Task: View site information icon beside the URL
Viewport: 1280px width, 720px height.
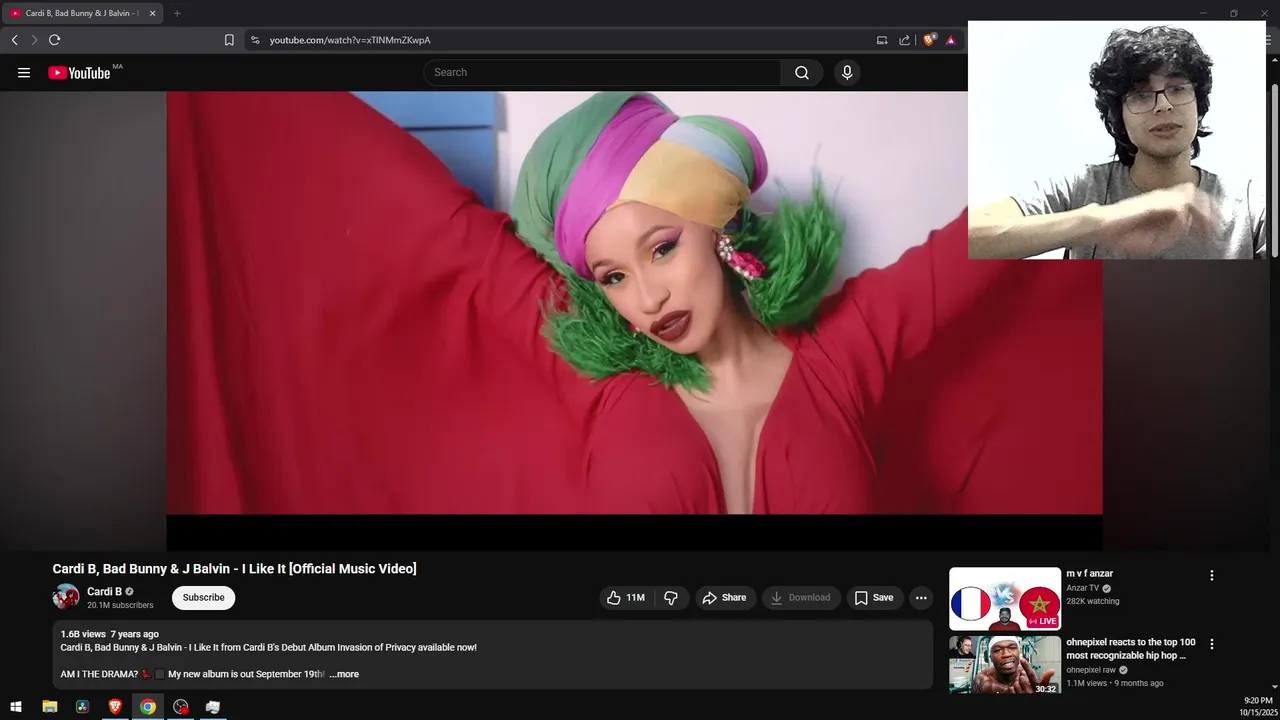Action: [255, 40]
